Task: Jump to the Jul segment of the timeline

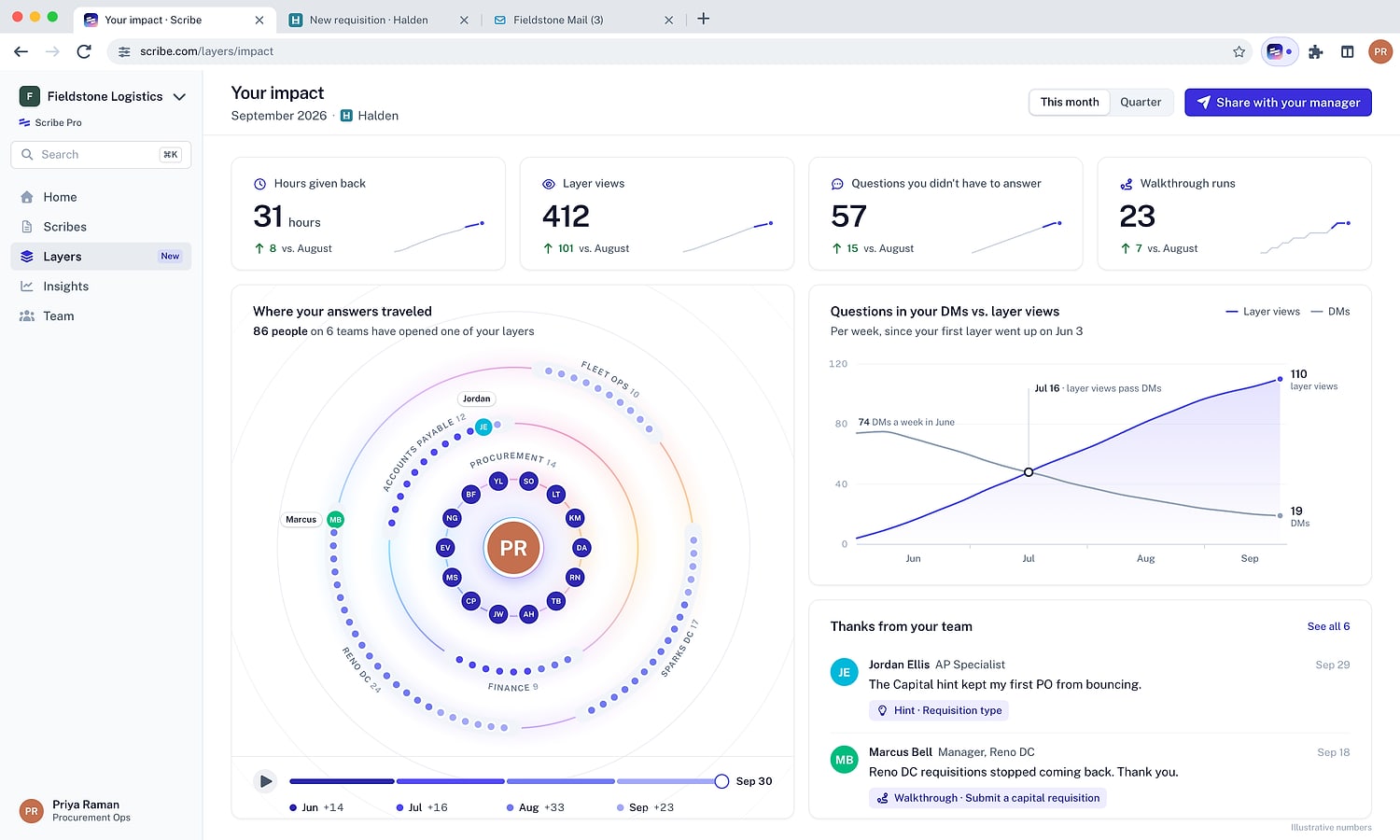Action: [450, 781]
